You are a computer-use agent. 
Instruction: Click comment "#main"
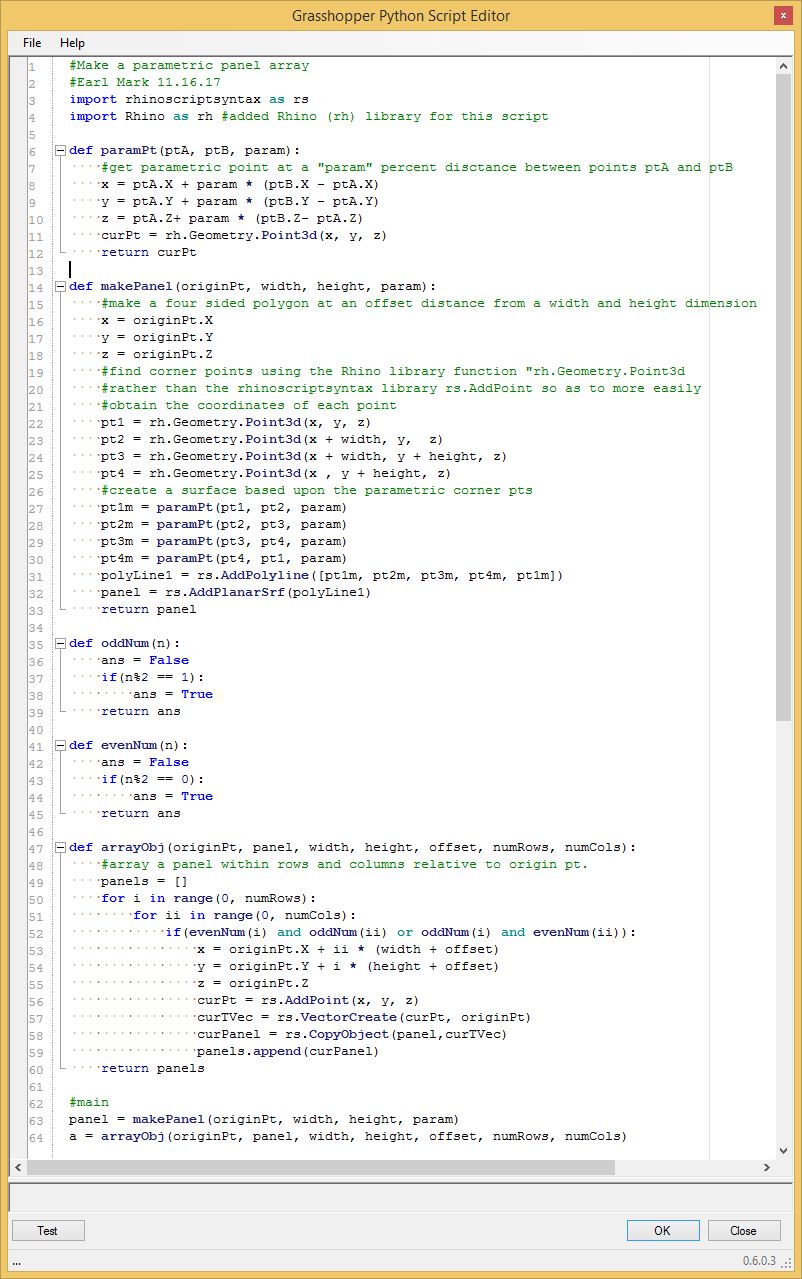click(89, 1102)
